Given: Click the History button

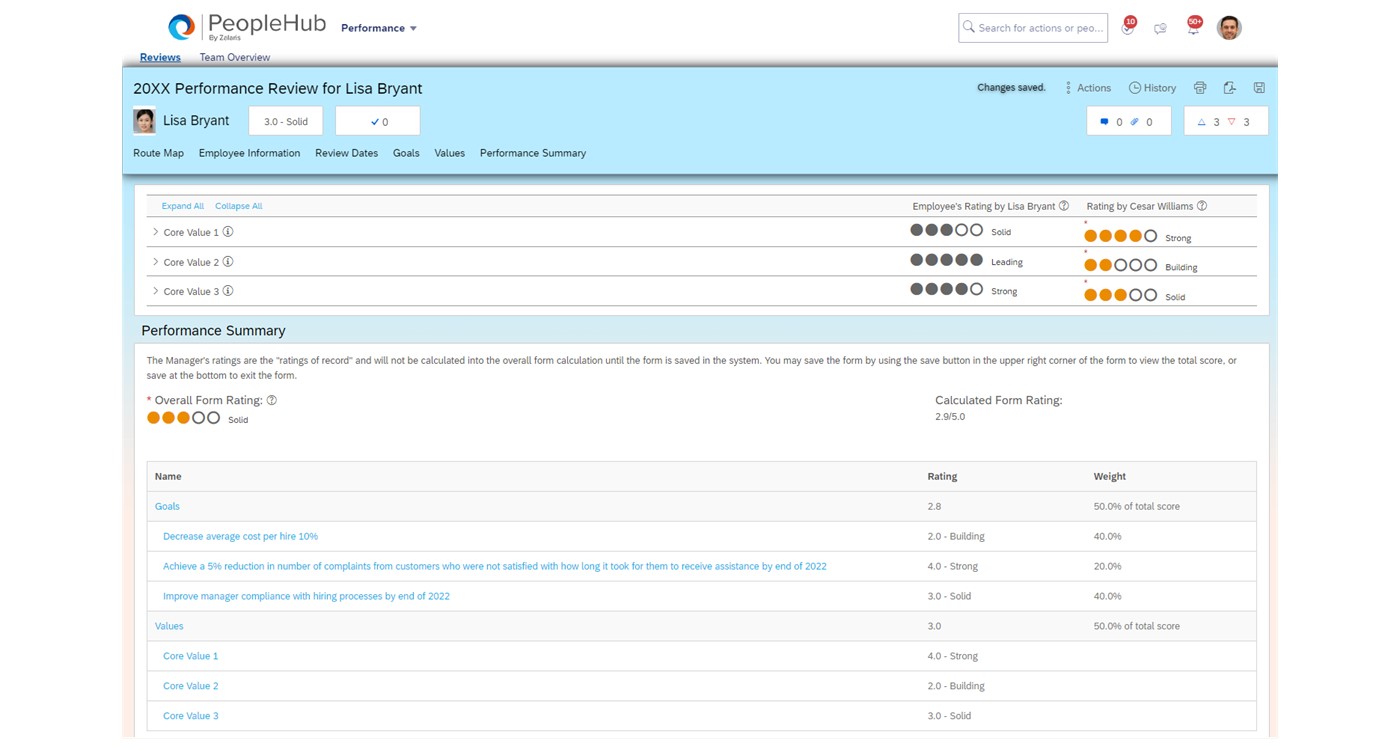Looking at the screenshot, I should (1152, 88).
